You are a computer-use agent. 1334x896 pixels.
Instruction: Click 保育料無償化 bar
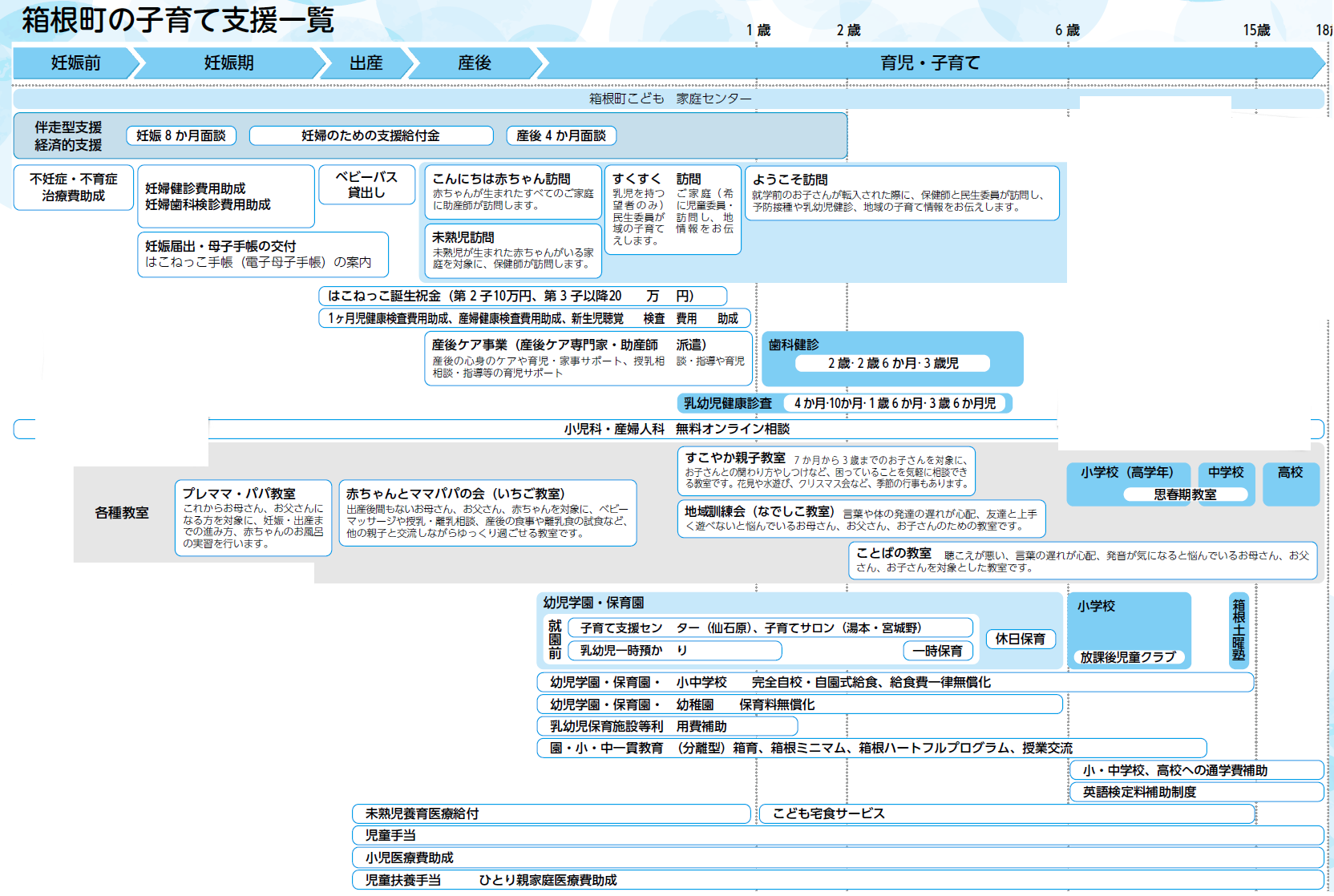point(800,704)
